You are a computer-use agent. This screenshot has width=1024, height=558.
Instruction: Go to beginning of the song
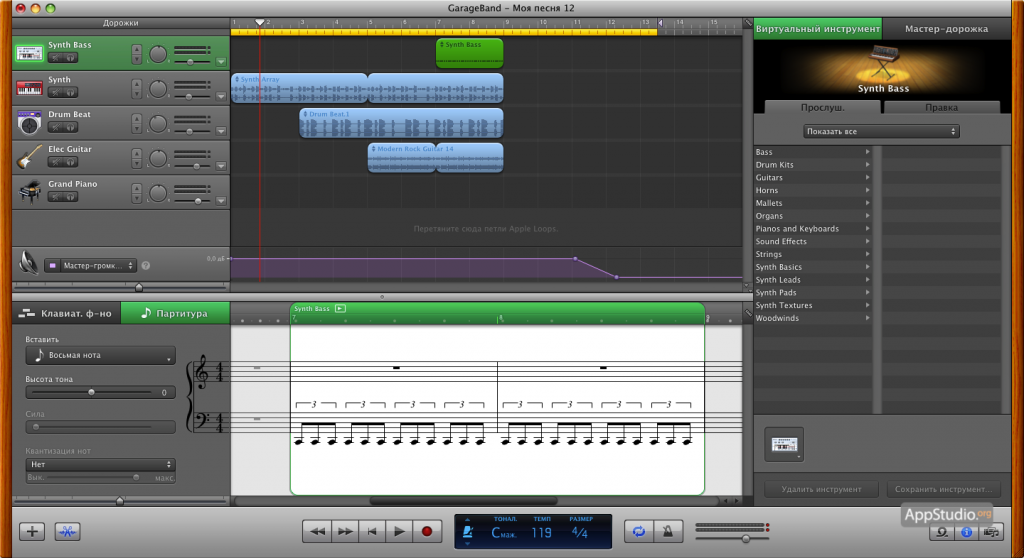coord(372,532)
